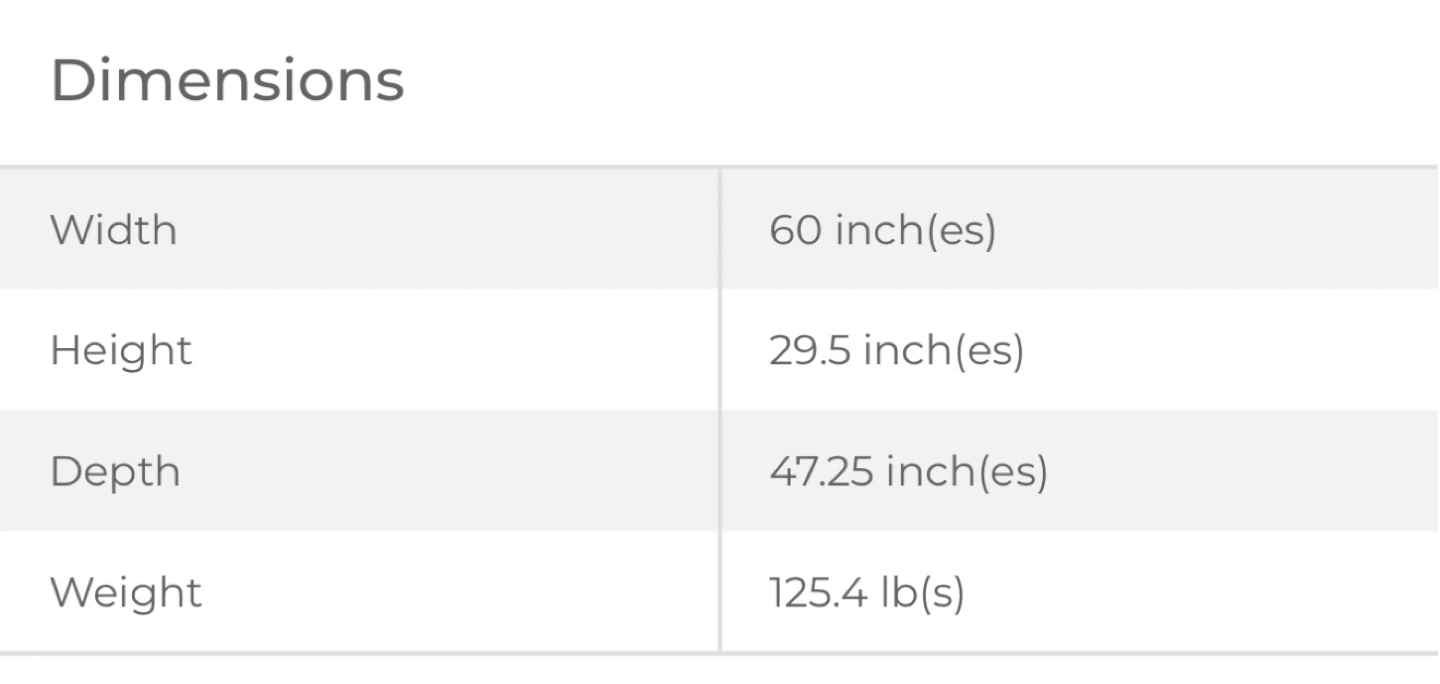Click the number 60 in Width row
Image resolution: width=1440 pixels, height=684 pixels.
click(795, 230)
